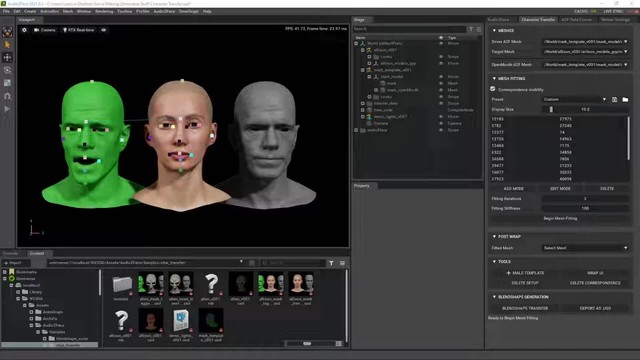The image size is (640, 360).
Task: Toggle visibility of the mark_openMouth mesh
Action: tap(441, 90)
